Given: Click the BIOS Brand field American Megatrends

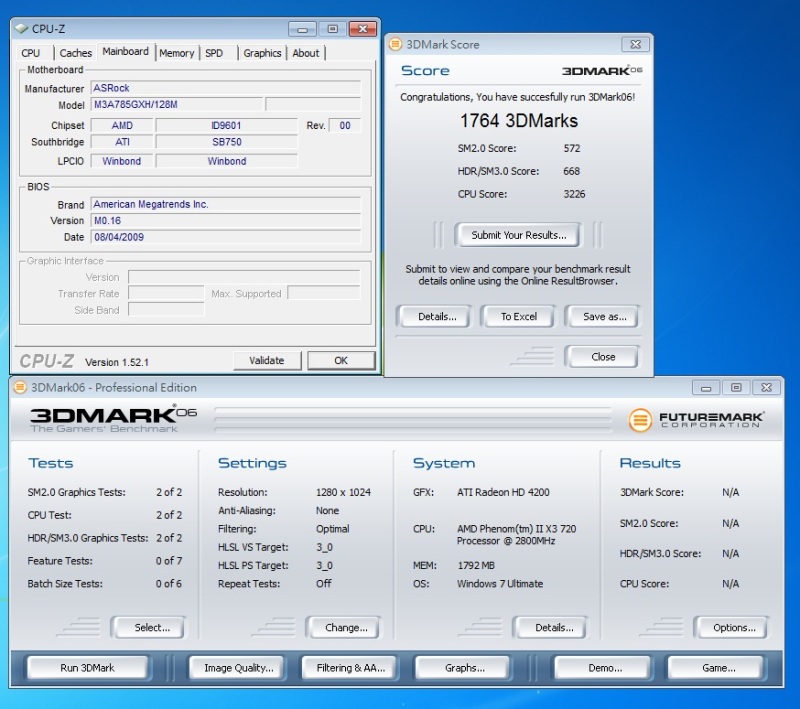Looking at the screenshot, I should [x=226, y=204].
